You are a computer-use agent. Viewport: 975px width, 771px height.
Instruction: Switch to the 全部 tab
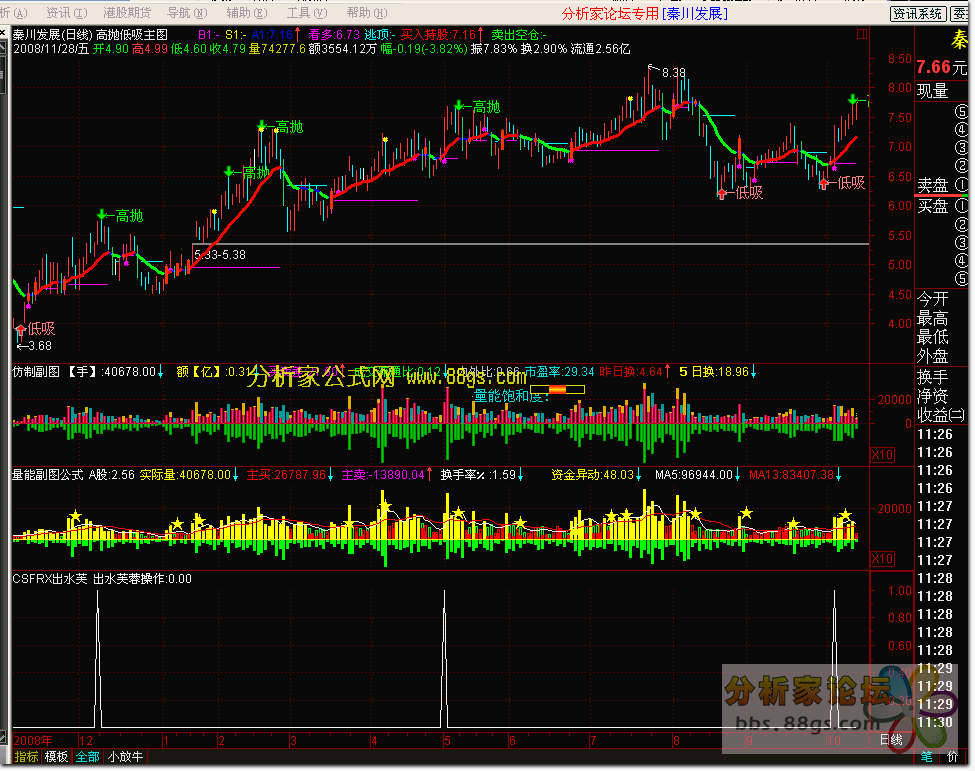pyautogui.click(x=88, y=757)
